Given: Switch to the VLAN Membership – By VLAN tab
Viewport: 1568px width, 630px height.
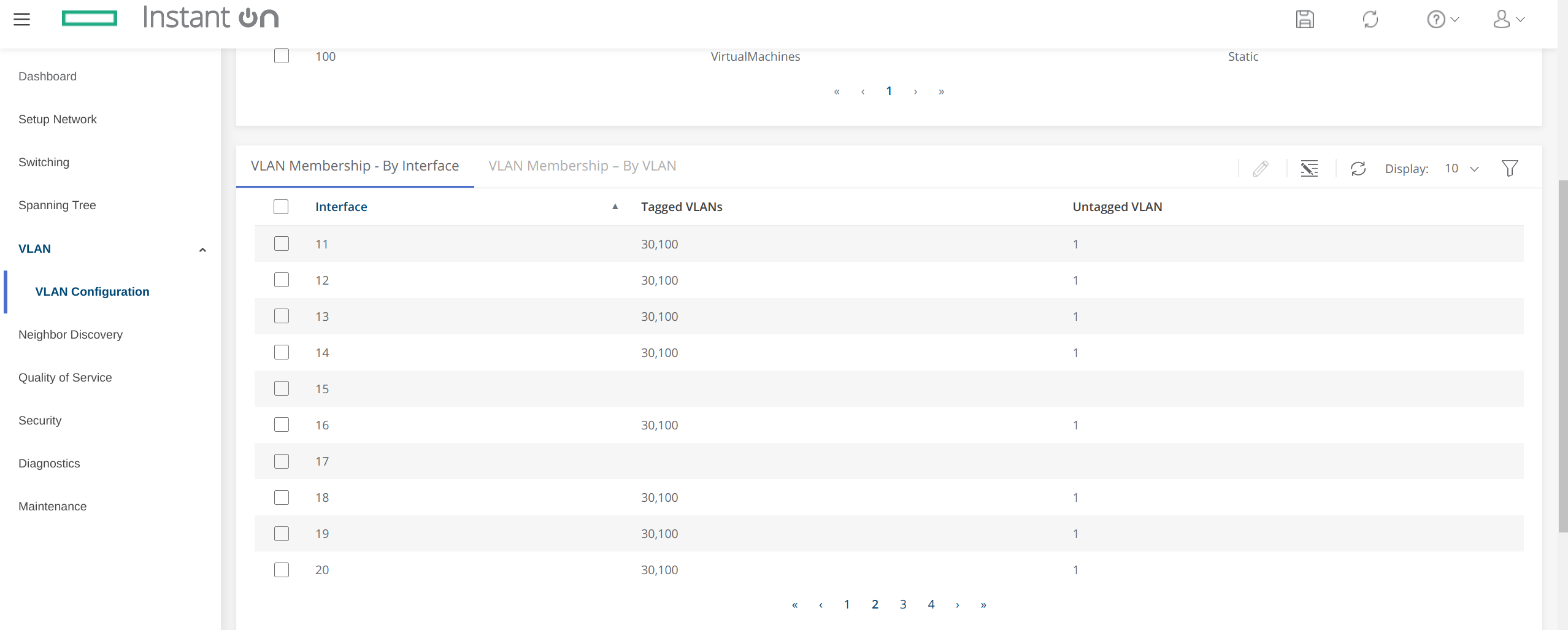Looking at the screenshot, I should [x=582, y=166].
